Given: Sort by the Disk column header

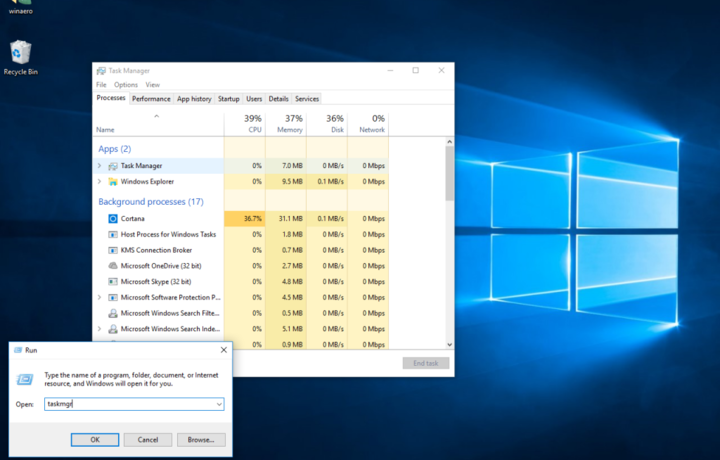Looking at the screenshot, I should pyautogui.click(x=327, y=123).
